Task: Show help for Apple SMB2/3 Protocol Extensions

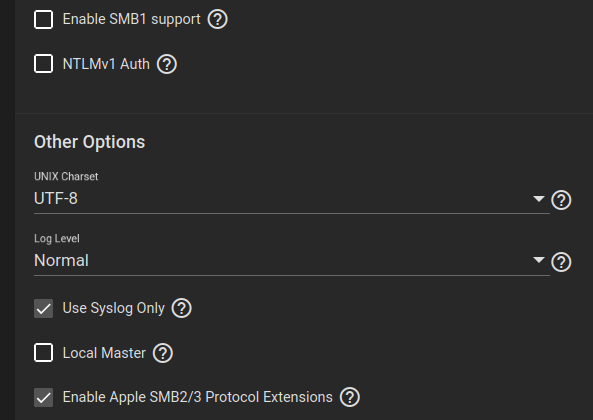Action: (x=350, y=397)
